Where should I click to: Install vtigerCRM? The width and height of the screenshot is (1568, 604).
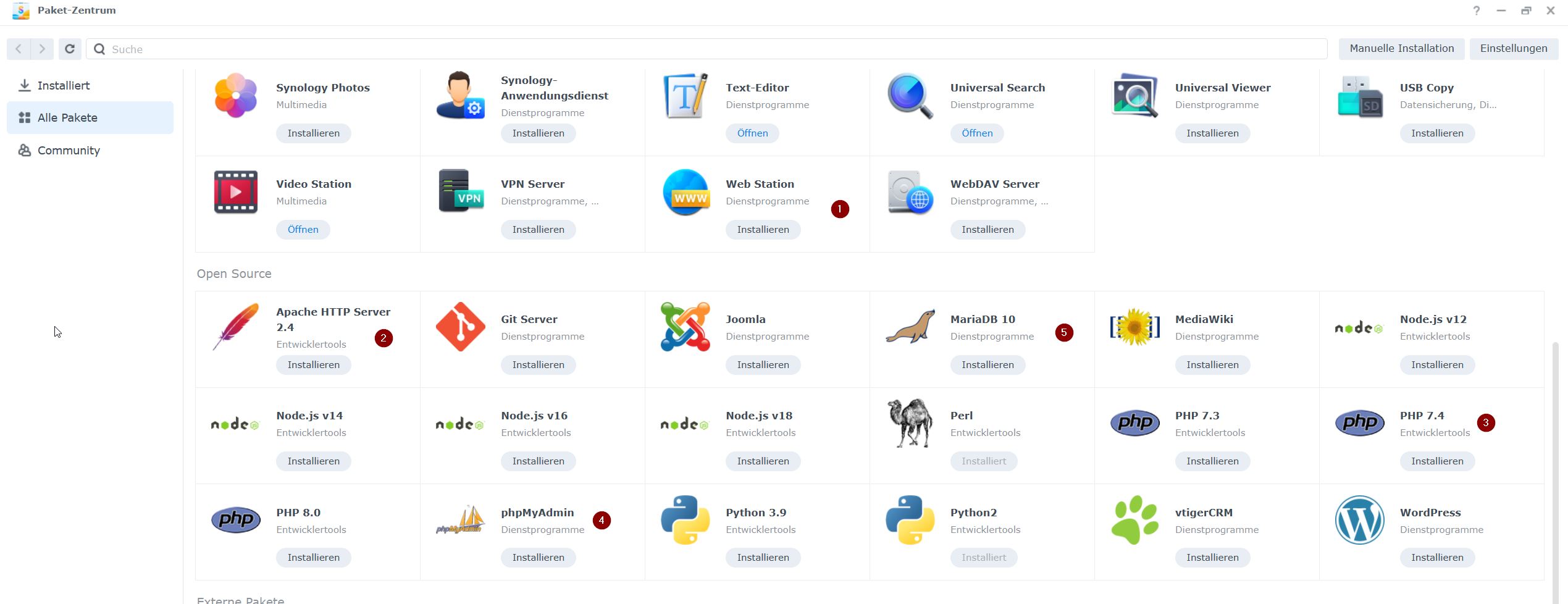(1213, 557)
